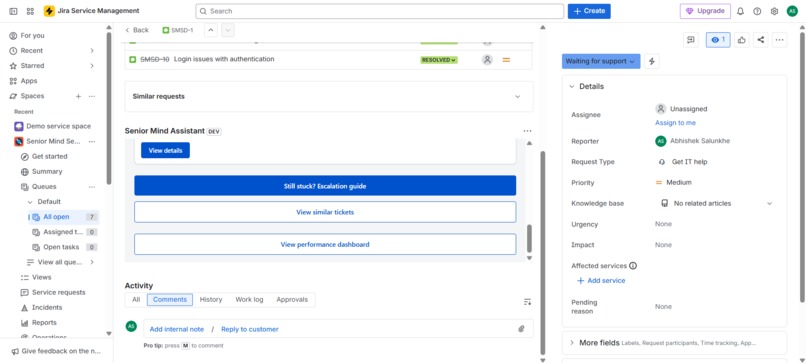Click the Jira Service Management lightning logo
This screenshot has height=363, width=806.
[x=49, y=11]
